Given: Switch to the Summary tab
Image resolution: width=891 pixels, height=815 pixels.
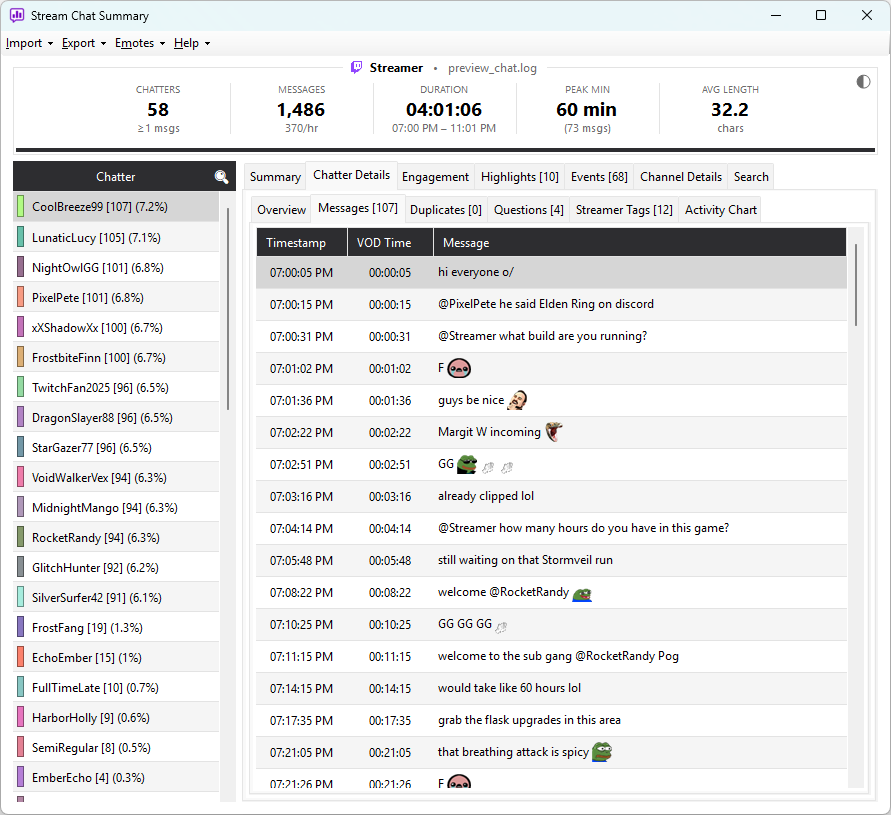Looking at the screenshot, I should tap(275, 177).
